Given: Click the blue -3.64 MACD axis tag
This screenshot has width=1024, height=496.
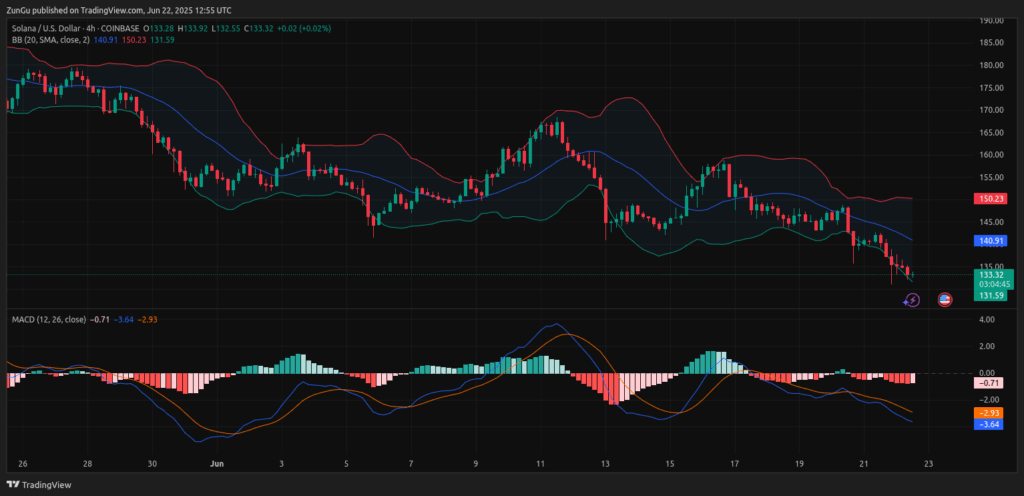Looking at the screenshot, I should pos(989,424).
